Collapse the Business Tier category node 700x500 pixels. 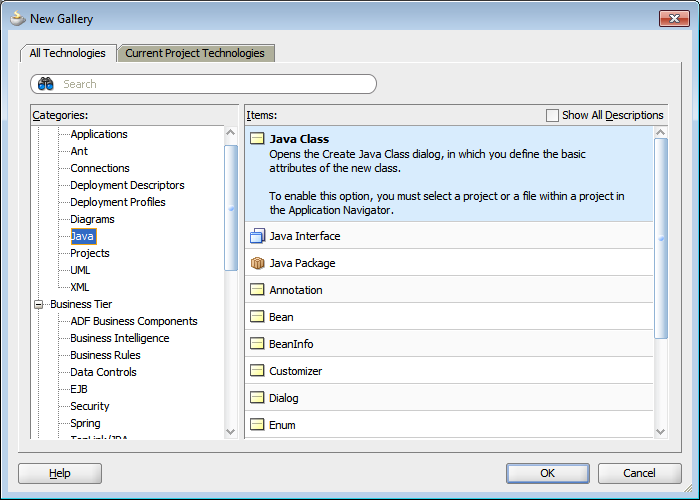tap(39, 304)
